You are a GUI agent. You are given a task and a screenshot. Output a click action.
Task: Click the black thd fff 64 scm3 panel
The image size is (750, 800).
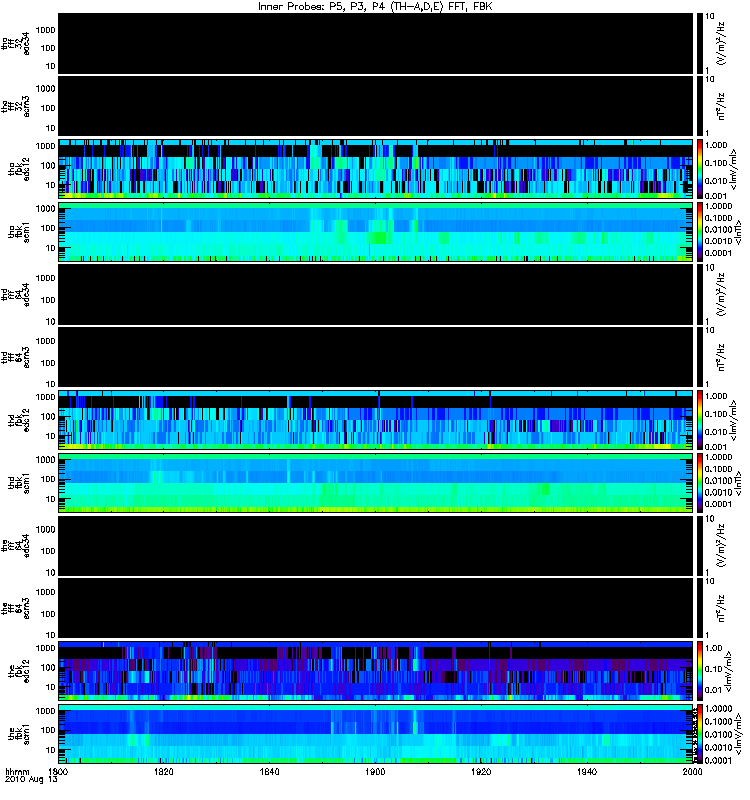376,357
